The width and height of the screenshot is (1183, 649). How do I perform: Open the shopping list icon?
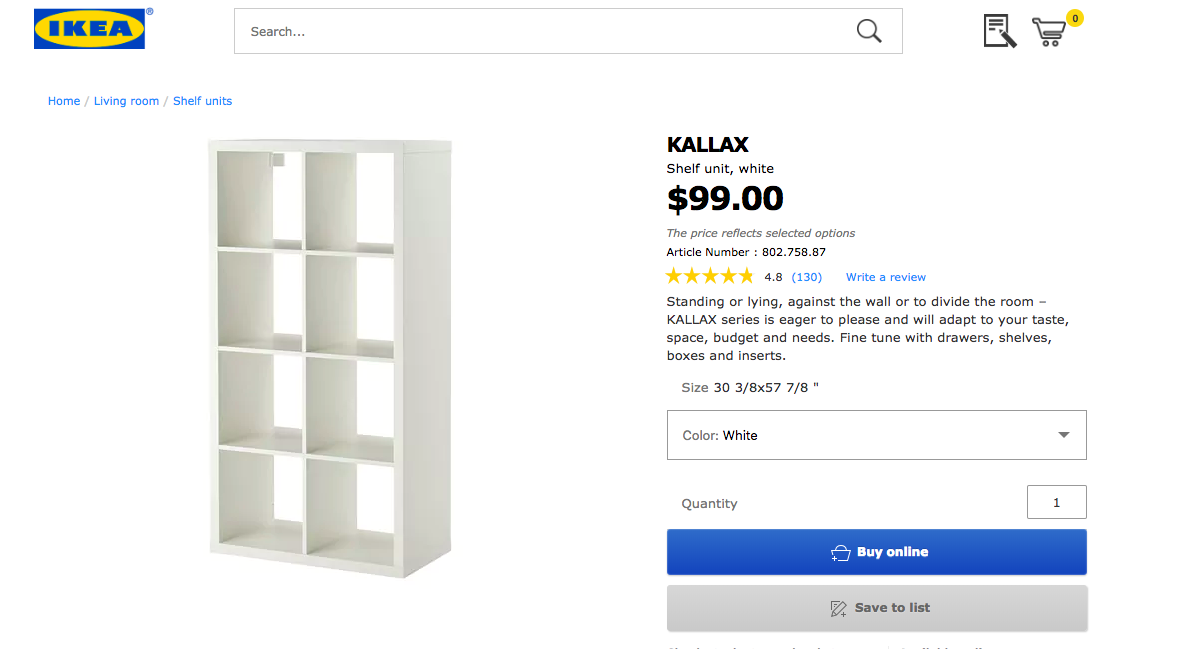click(999, 31)
